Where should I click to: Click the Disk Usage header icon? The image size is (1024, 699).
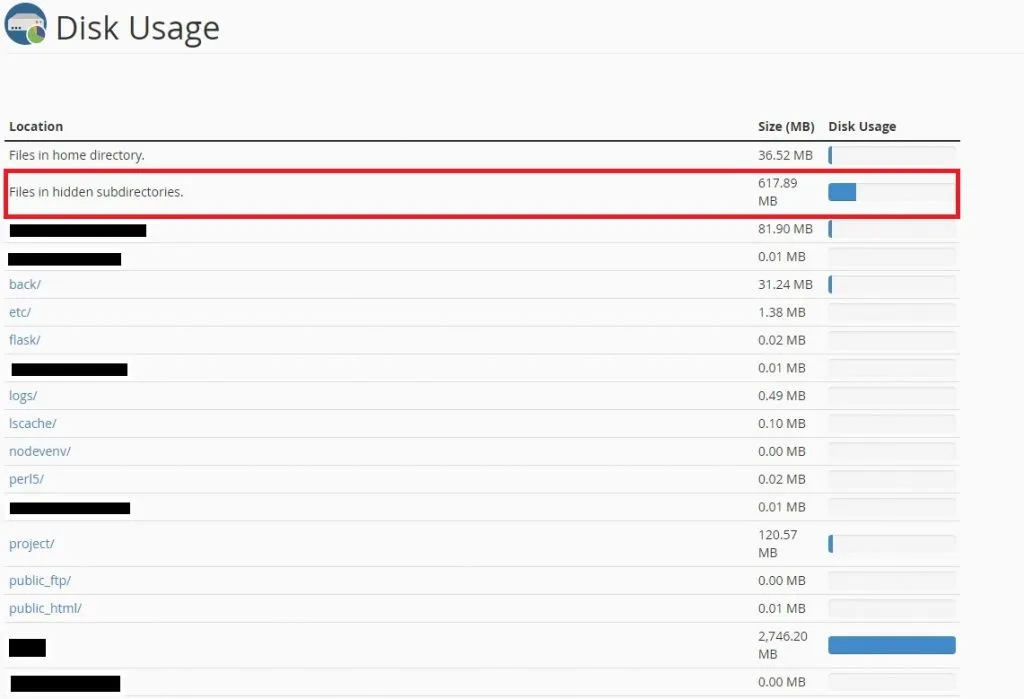26,25
